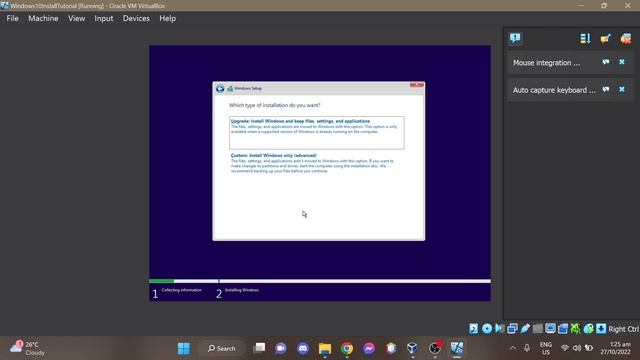Image resolution: width=640 pixels, height=360 pixels.
Task: Toggle keep finished progresses icon
Action: [x=605, y=38]
